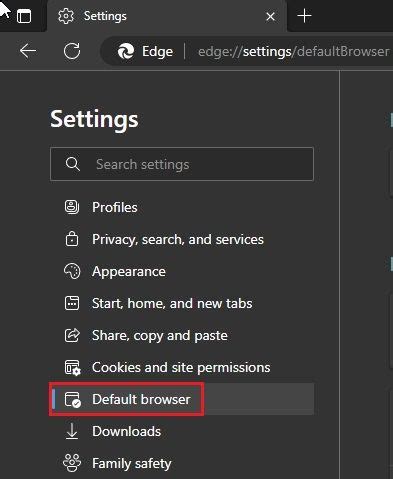Click the Profiles sidebar icon
Image resolution: width=393 pixels, height=479 pixels.
pos(72,207)
